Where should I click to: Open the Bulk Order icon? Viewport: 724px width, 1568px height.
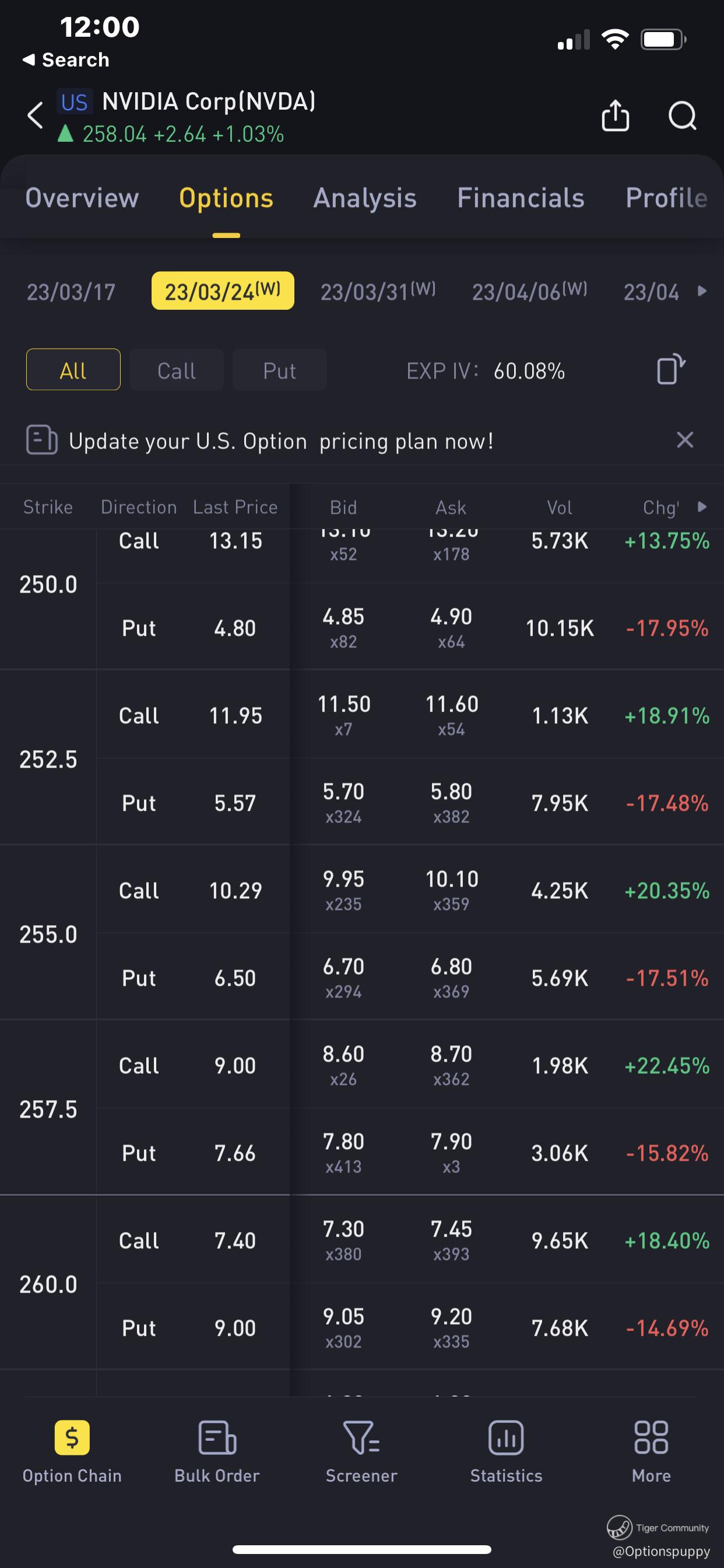(217, 1438)
